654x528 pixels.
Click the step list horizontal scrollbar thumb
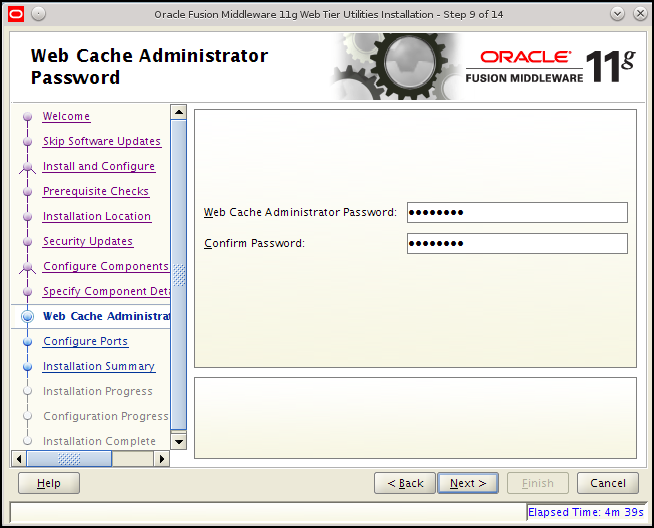tap(69, 459)
